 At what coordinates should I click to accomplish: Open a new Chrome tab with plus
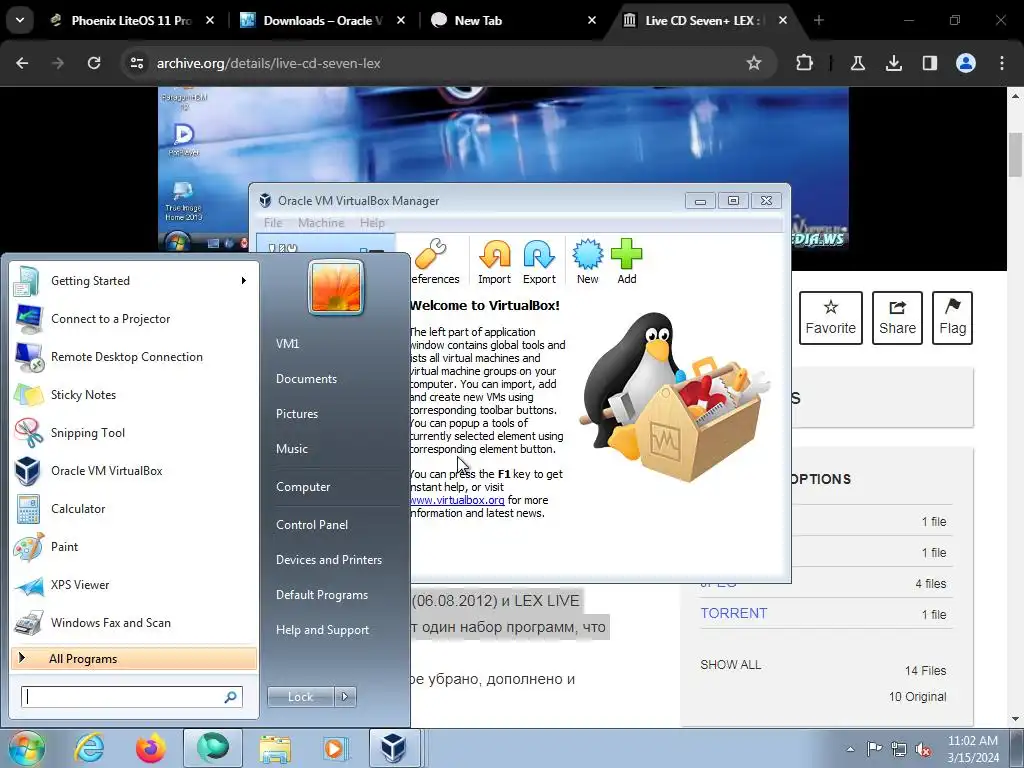(x=818, y=20)
